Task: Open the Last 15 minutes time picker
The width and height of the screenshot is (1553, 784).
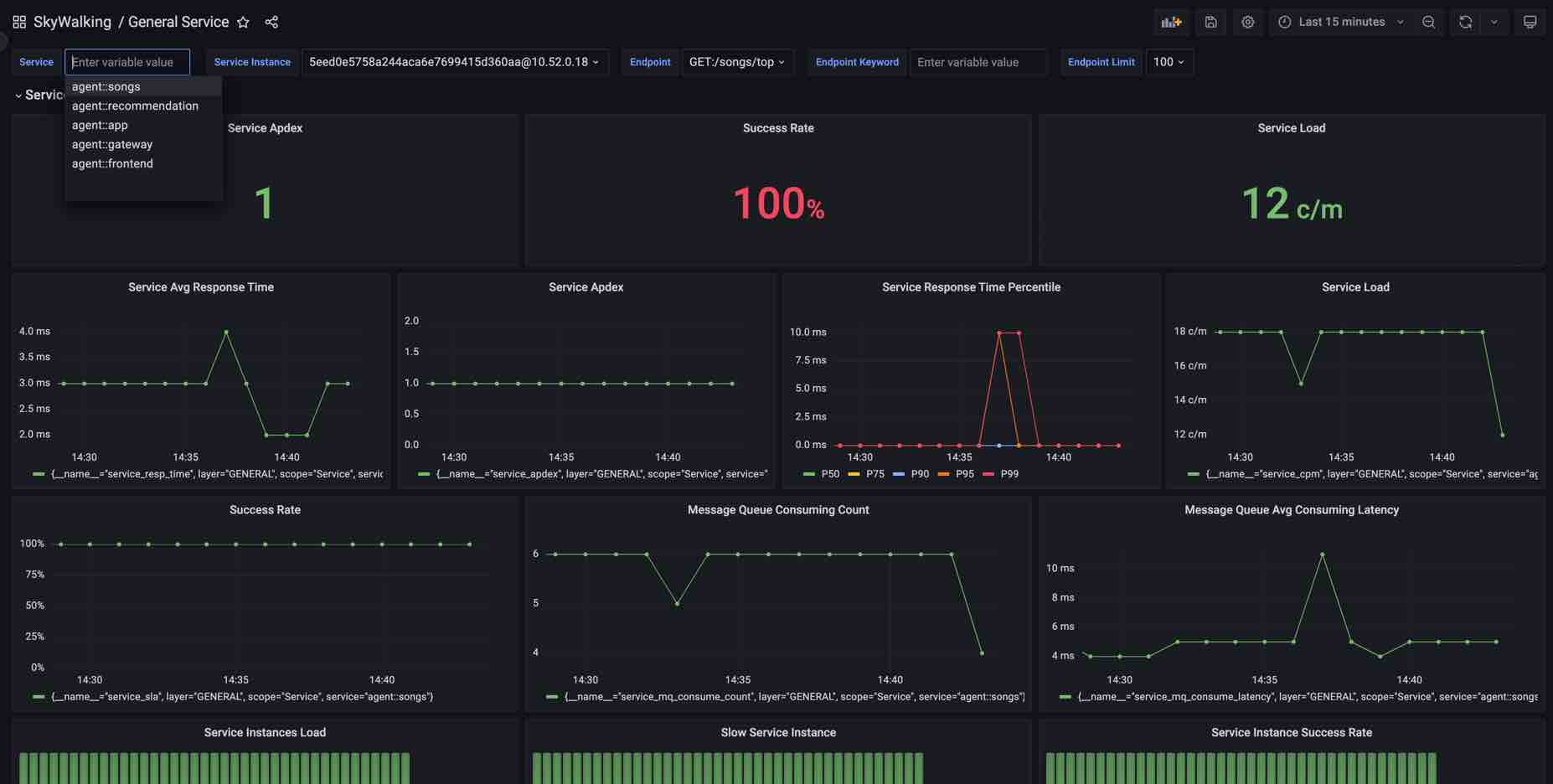Action: (1339, 22)
